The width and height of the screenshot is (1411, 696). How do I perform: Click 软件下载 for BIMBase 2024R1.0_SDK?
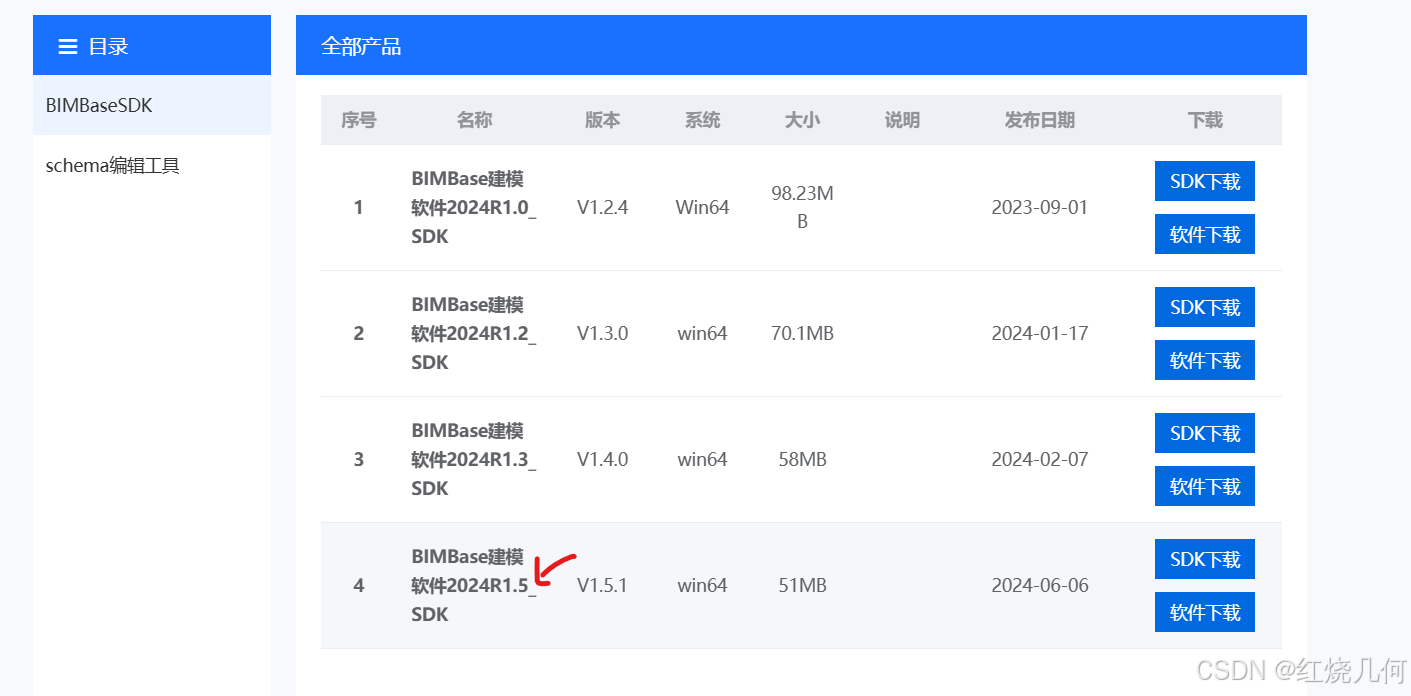point(1204,234)
